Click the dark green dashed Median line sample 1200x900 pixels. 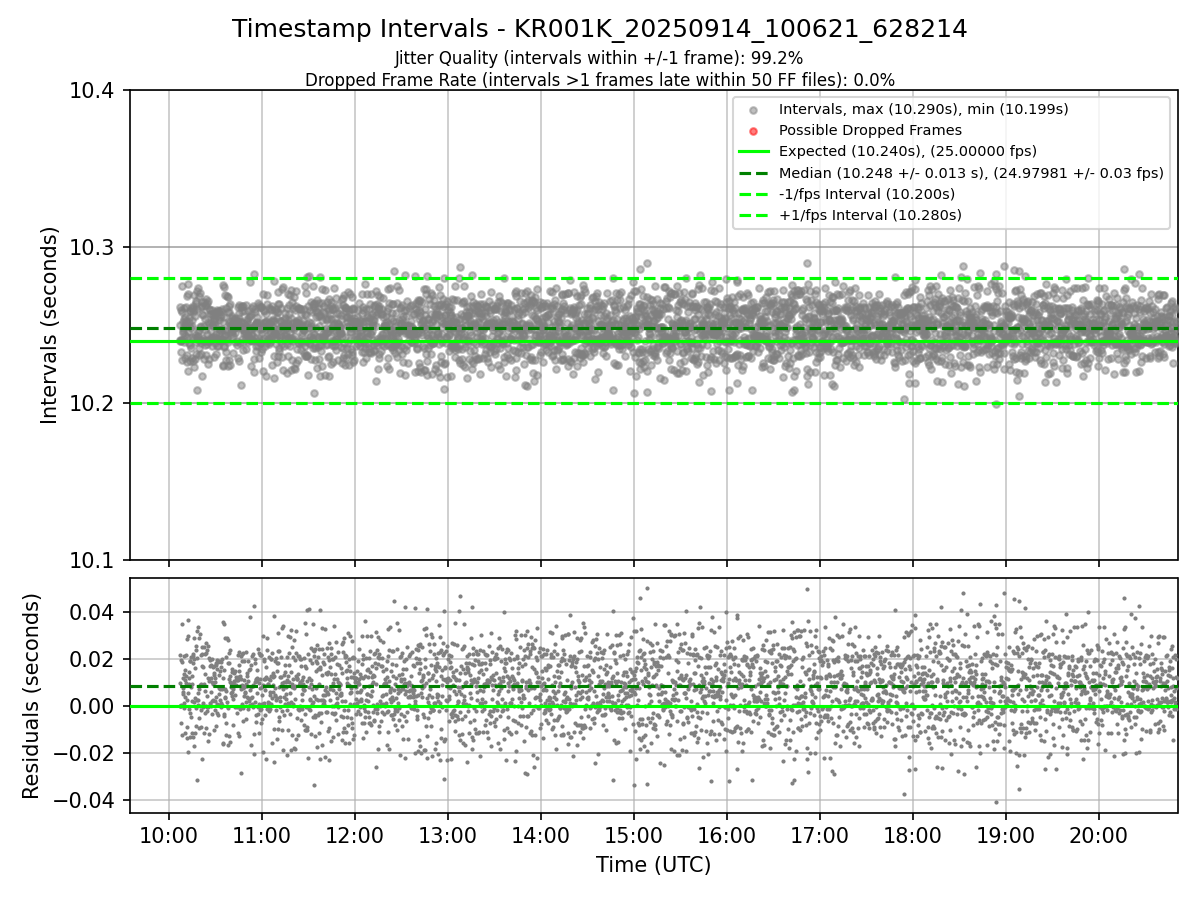pyautogui.click(x=754, y=173)
